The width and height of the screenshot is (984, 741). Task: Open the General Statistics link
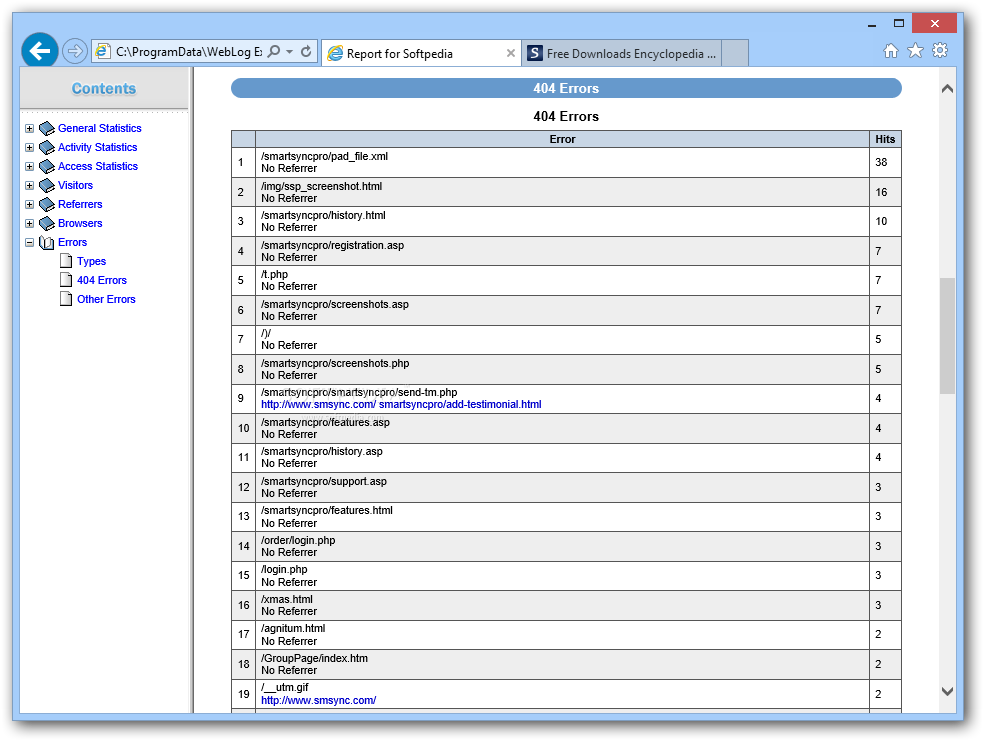tap(100, 128)
